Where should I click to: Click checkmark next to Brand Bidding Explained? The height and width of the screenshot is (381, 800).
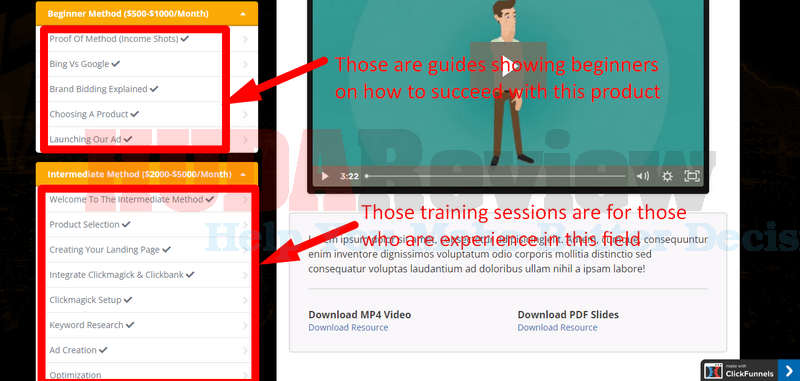[x=154, y=89]
